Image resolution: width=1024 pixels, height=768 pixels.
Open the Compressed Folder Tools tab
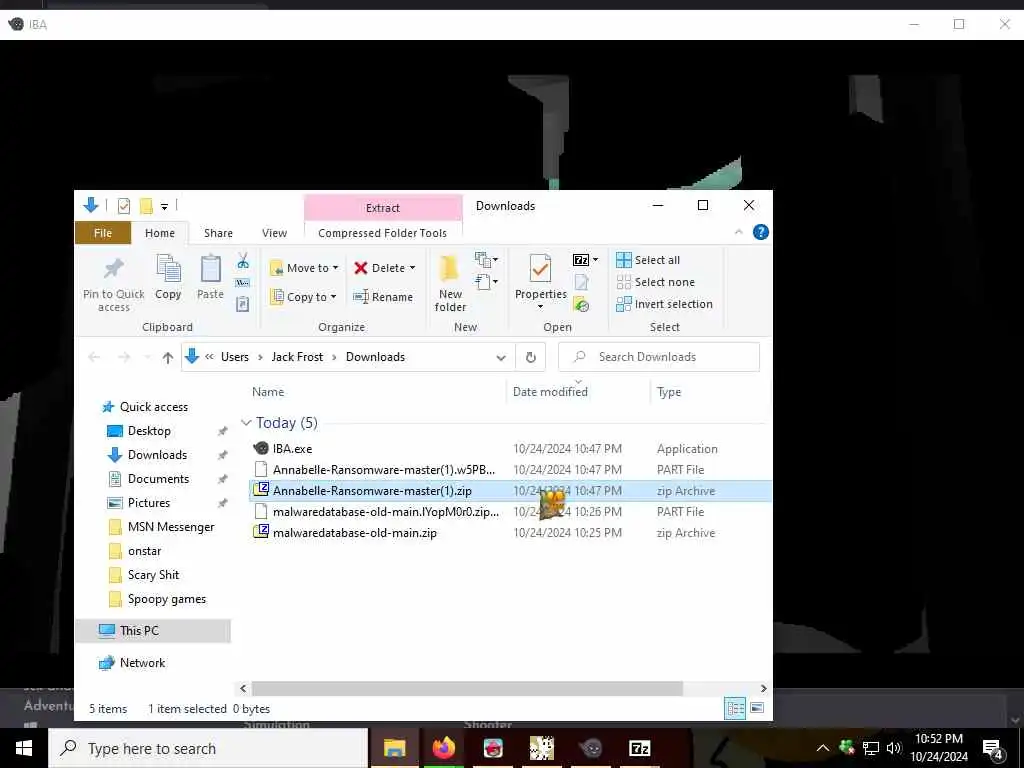[x=383, y=233]
